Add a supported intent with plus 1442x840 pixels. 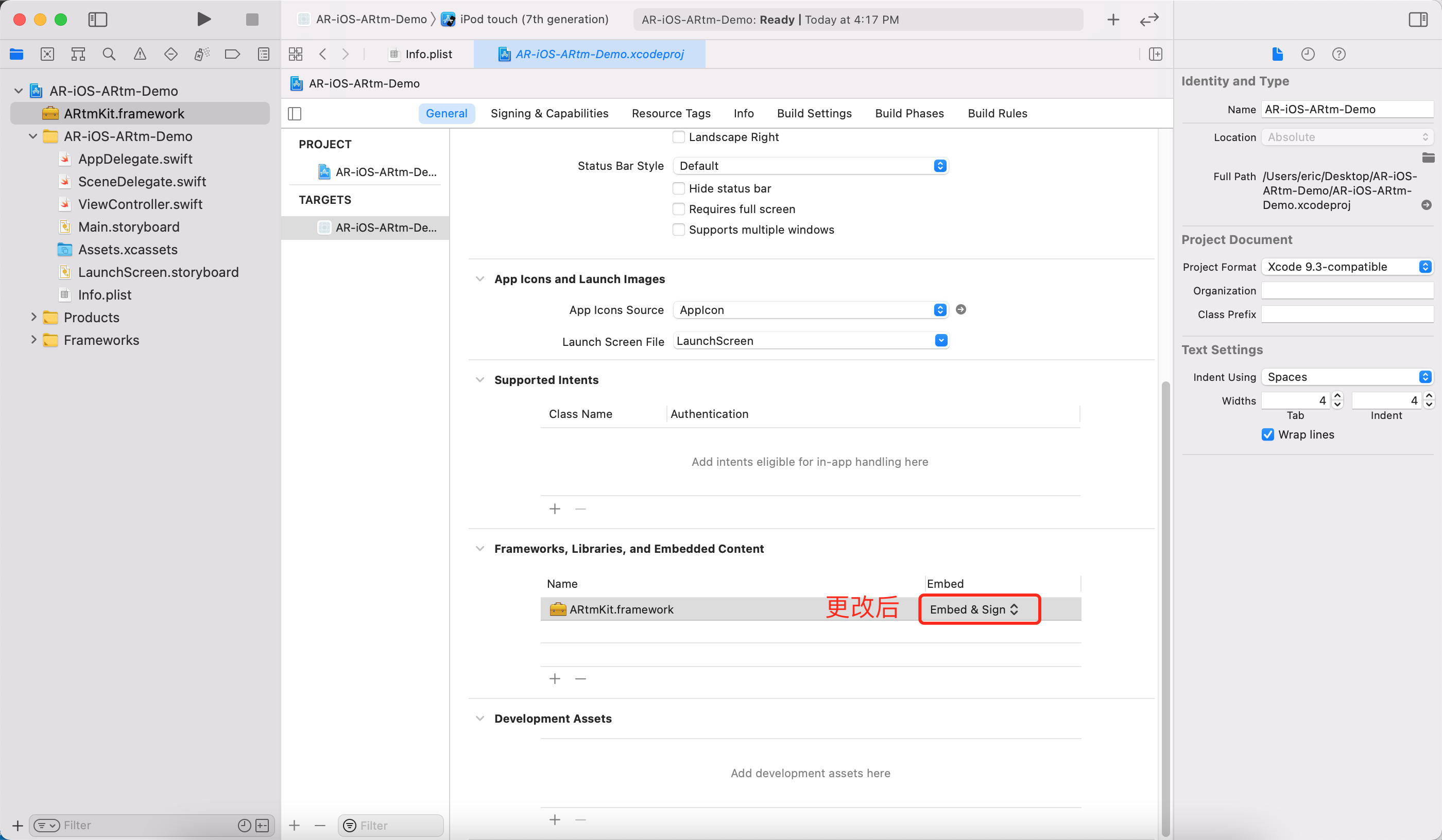pyautogui.click(x=555, y=509)
